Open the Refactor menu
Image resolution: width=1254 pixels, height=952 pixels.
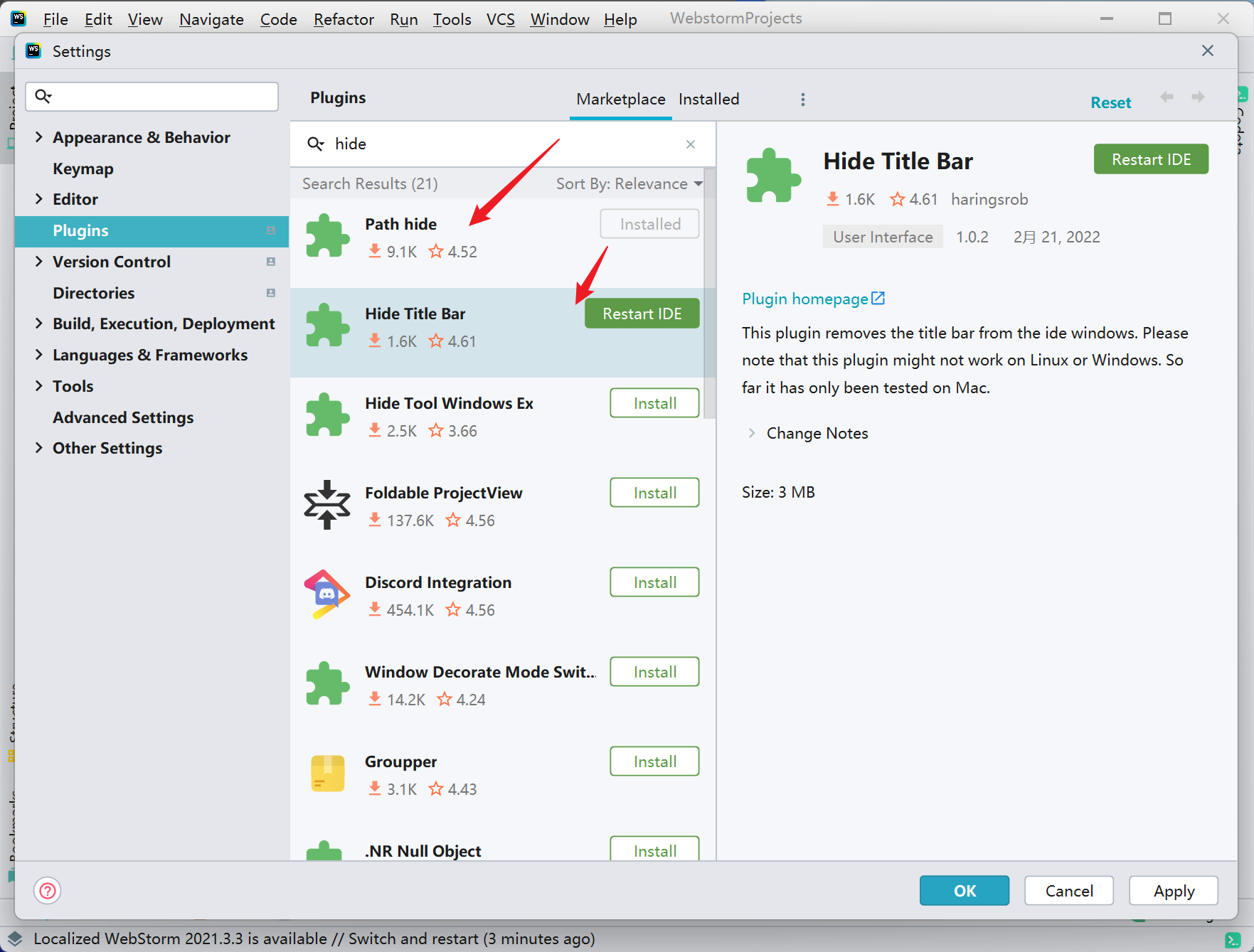coord(344,19)
